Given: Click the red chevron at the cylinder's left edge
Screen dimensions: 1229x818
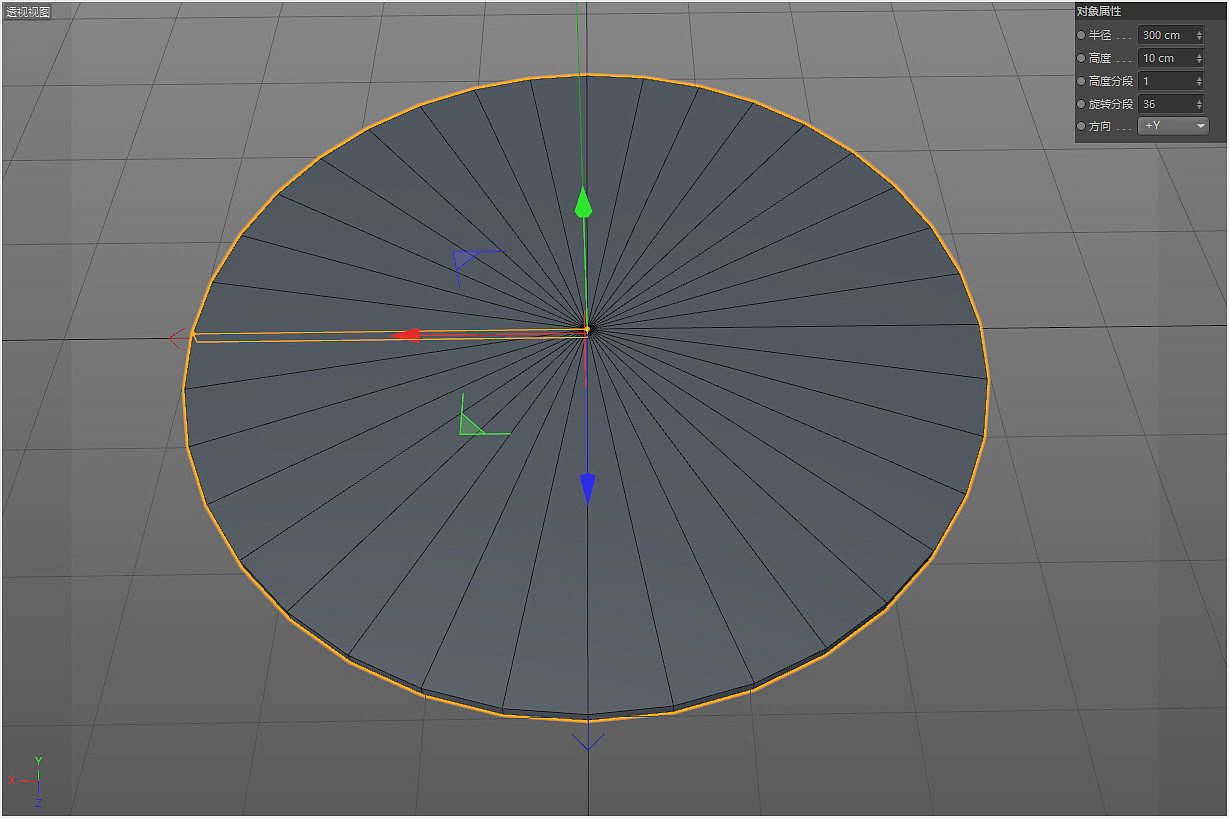Looking at the screenshot, I should tap(178, 338).
